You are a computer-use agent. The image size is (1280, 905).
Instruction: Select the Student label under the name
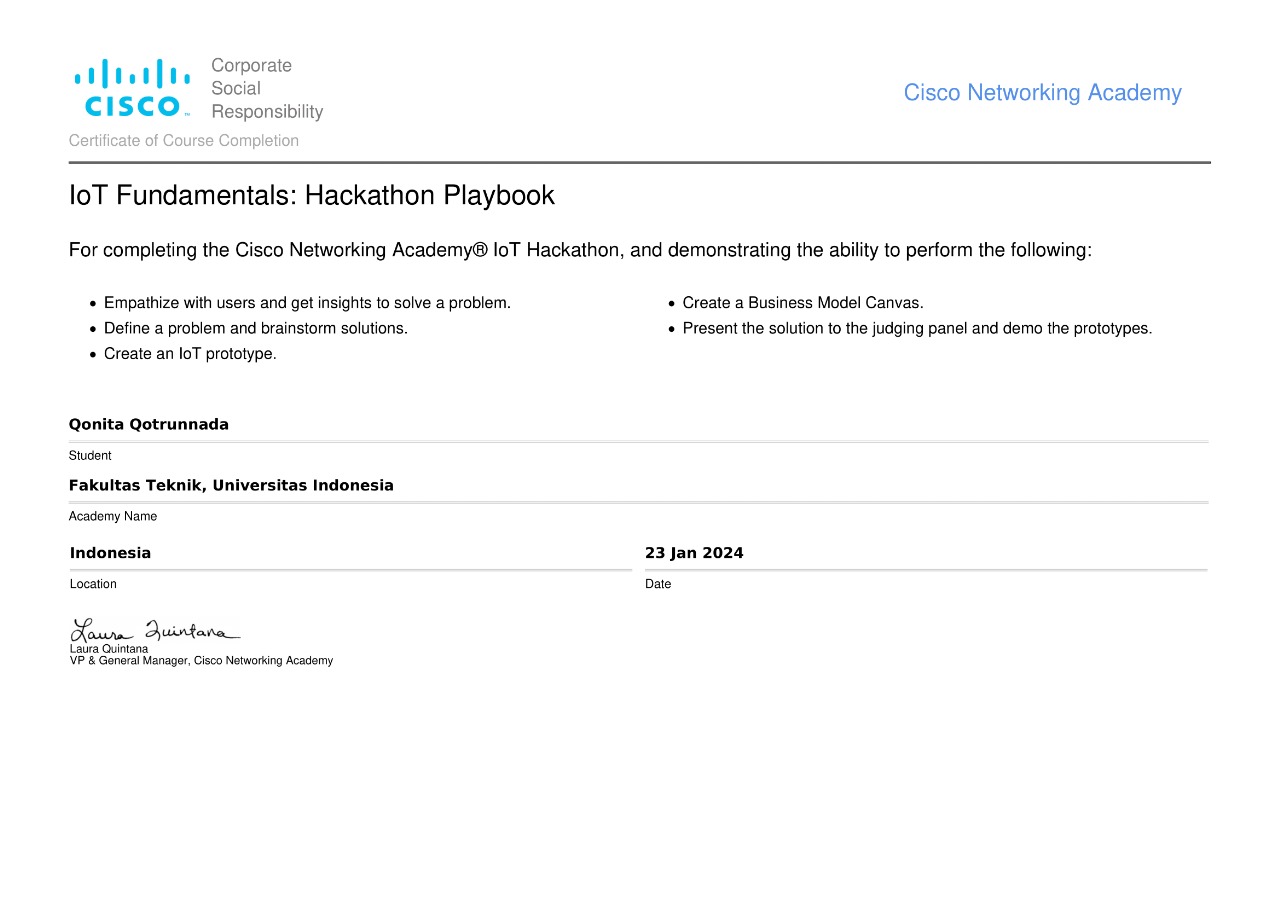coord(90,455)
